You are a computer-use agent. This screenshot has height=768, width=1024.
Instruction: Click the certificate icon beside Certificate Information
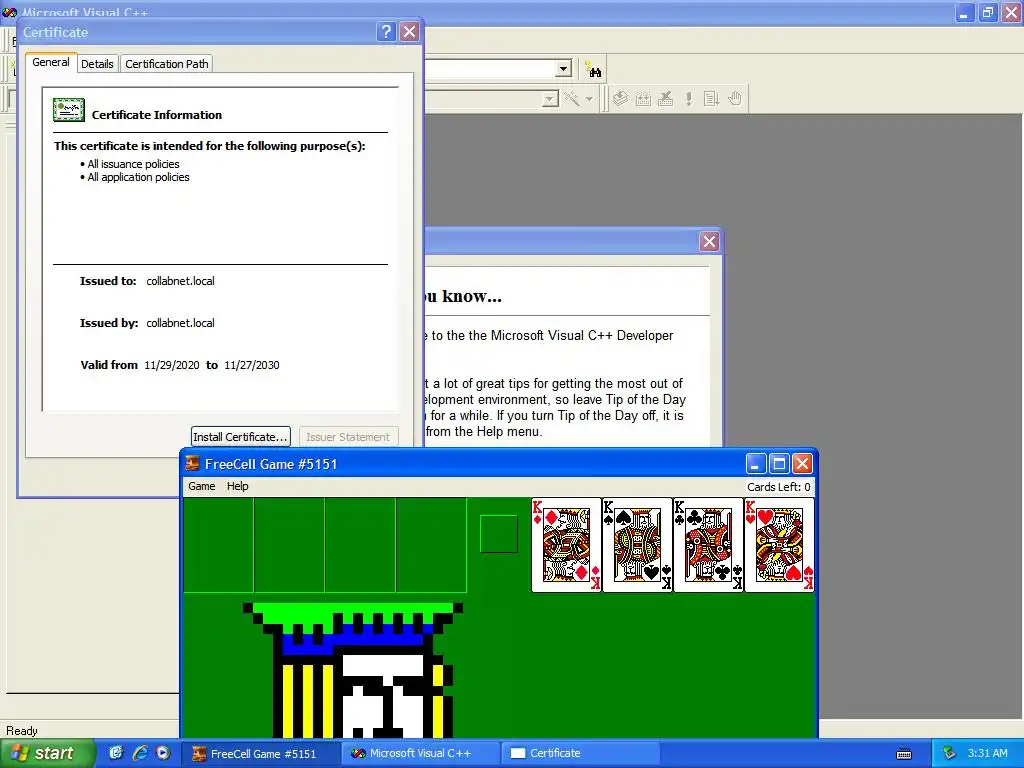(x=69, y=110)
